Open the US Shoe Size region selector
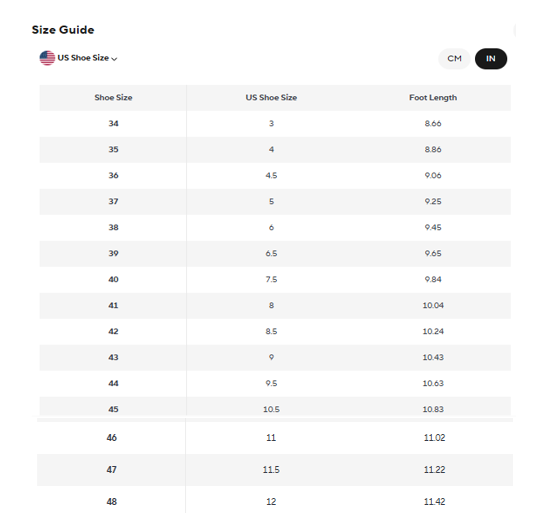 click(x=79, y=58)
